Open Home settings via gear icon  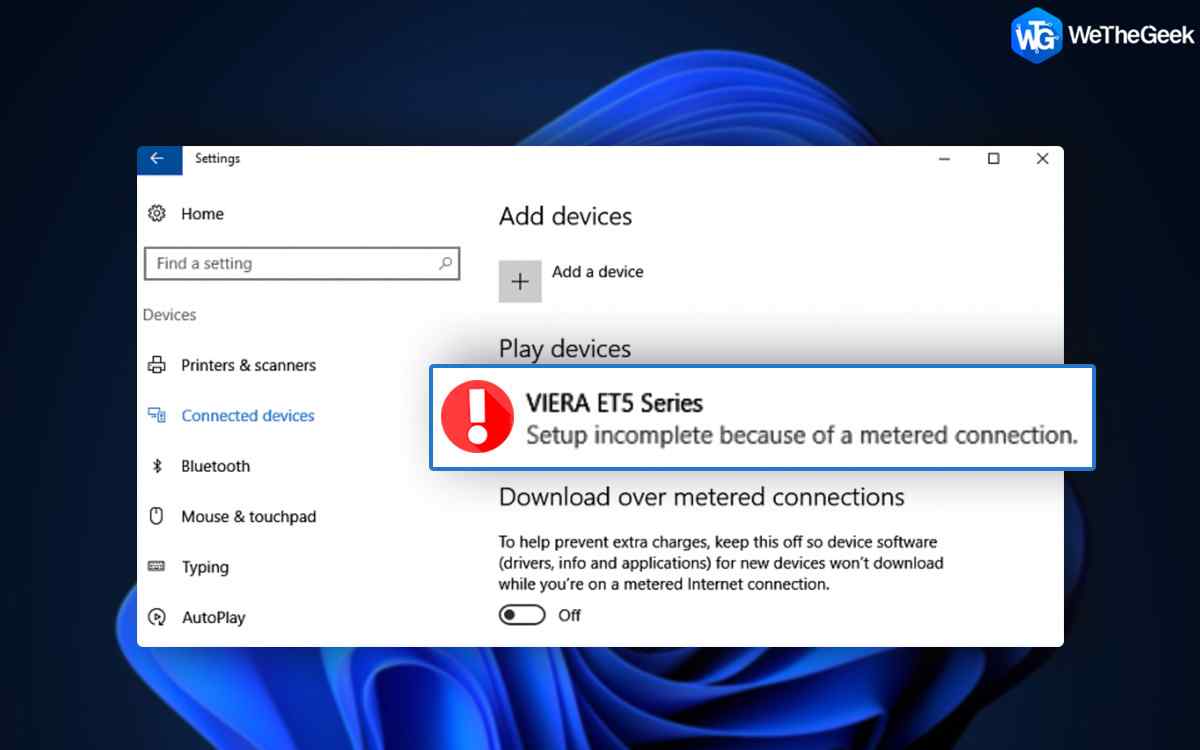pyautogui.click(x=157, y=214)
